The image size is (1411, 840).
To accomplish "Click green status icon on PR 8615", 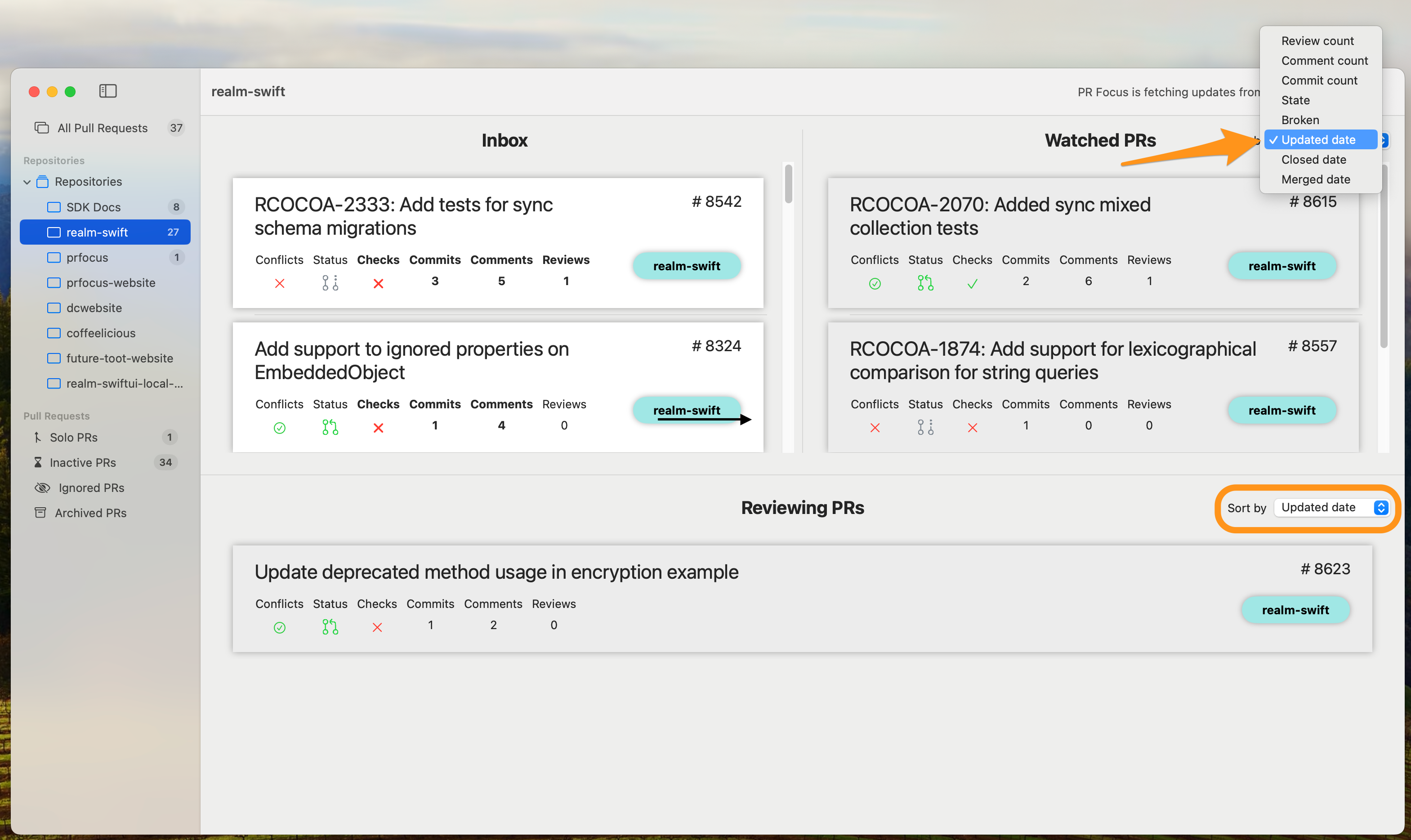I will [925, 282].
